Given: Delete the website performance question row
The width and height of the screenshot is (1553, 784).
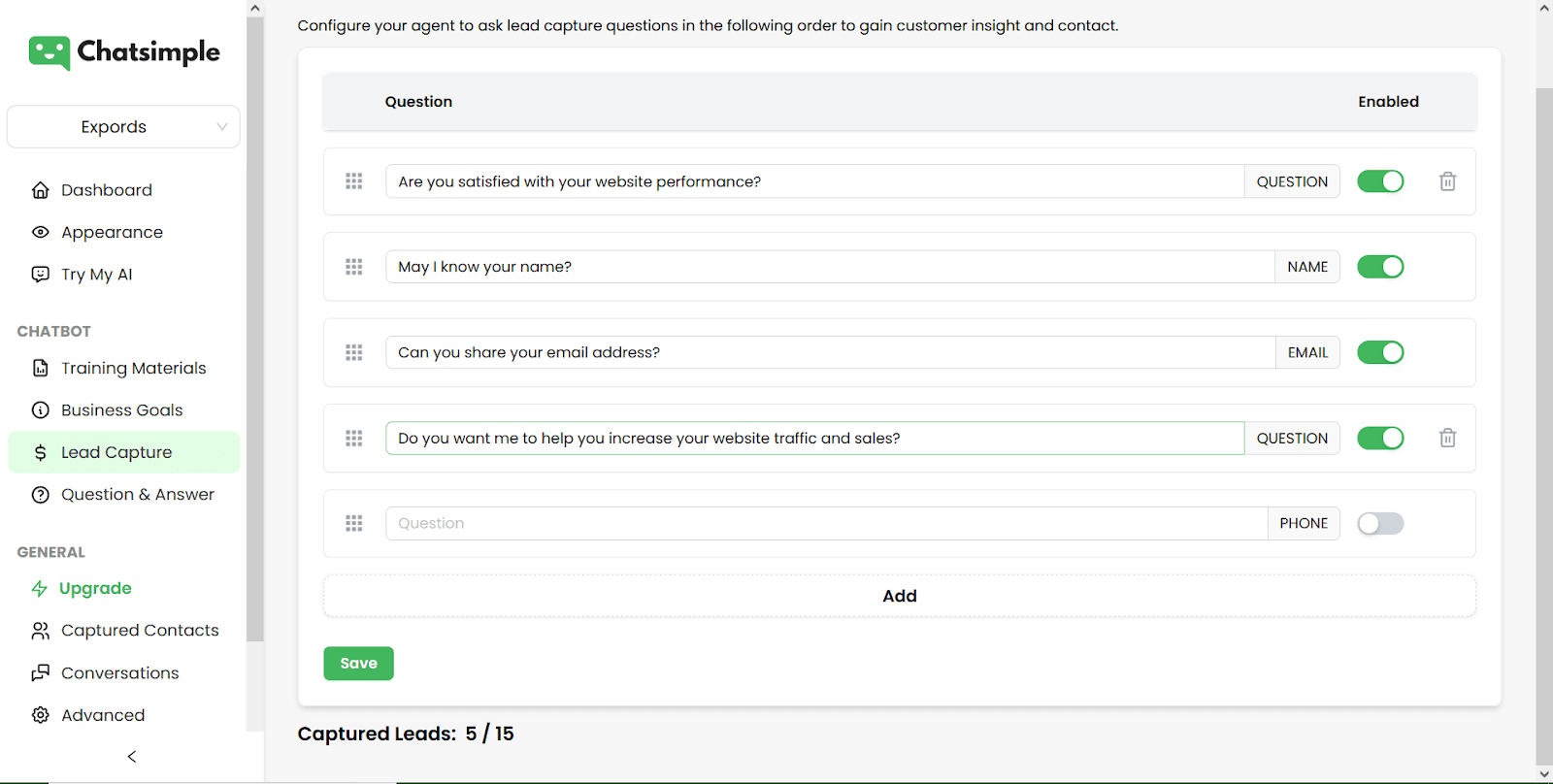Looking at the screenshot, I should [x=1447, y=181].
